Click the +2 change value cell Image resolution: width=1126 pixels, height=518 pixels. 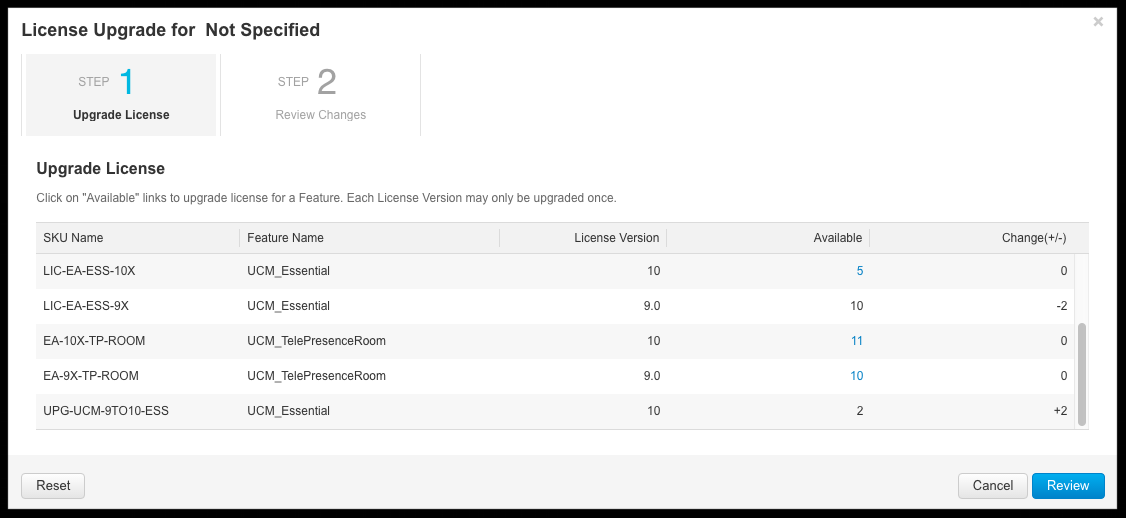1060,411
